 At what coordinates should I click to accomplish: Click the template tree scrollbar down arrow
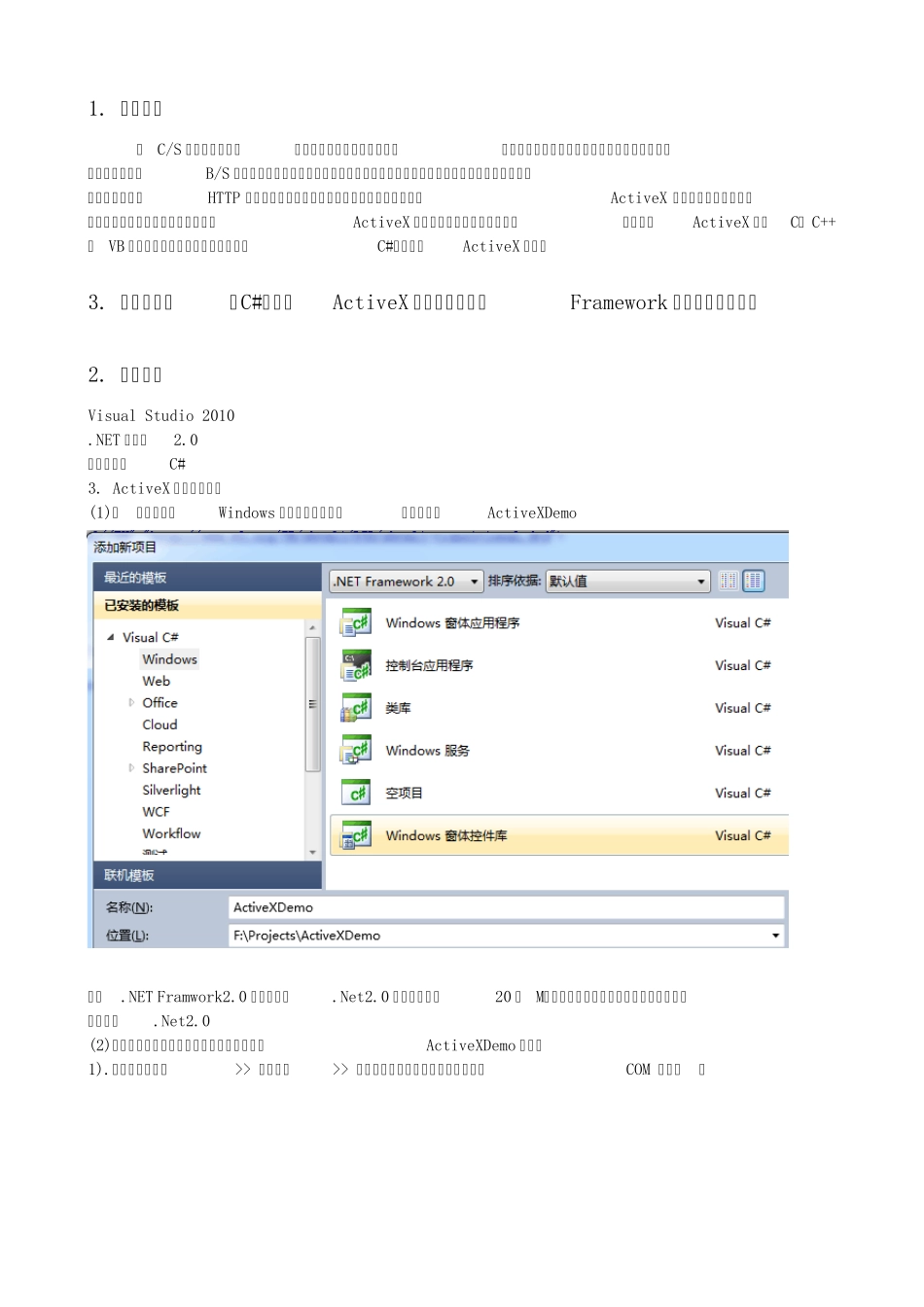click(312, 853)
